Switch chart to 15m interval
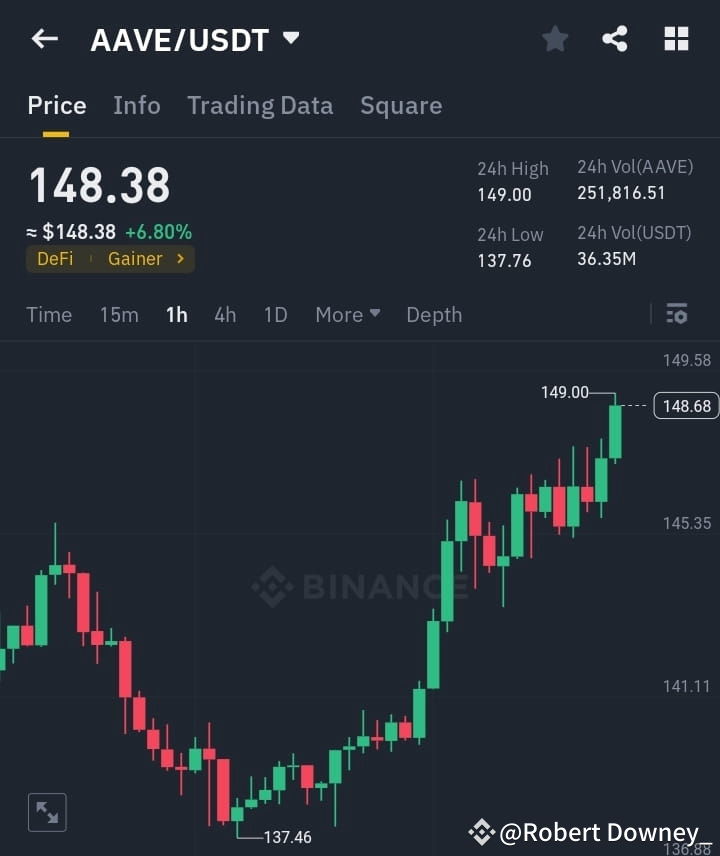 tap(119, 314)
